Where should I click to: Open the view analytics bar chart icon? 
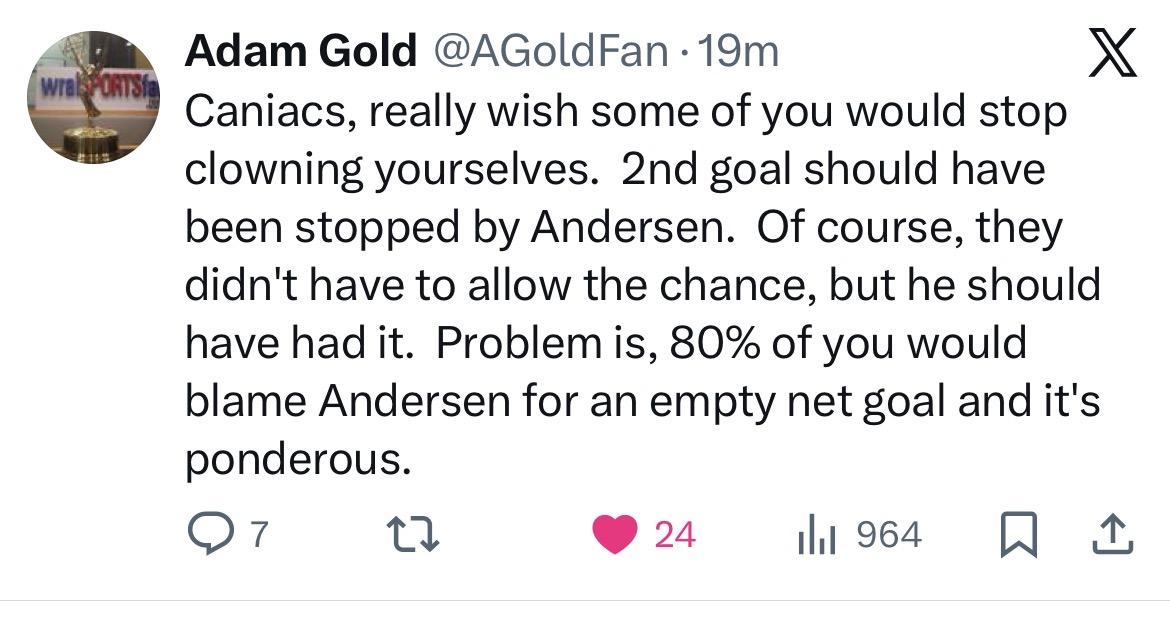[816, 536]
